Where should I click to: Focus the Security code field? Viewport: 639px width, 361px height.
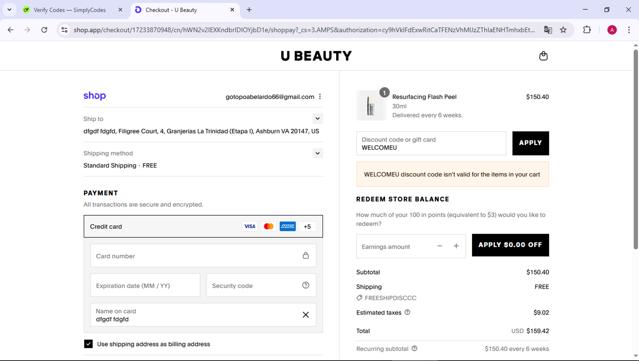(261, 286)
